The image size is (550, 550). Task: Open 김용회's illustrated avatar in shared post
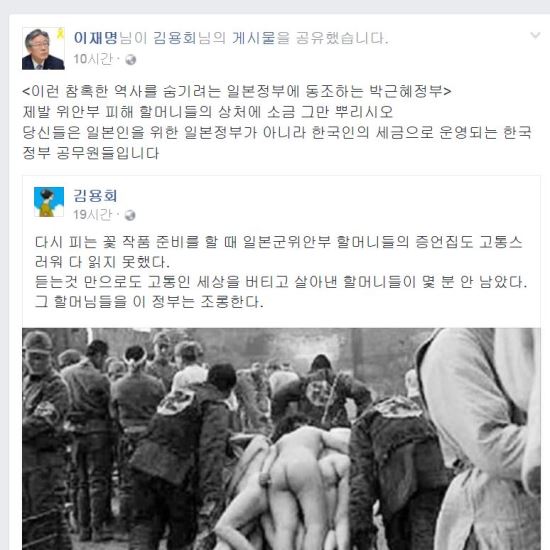point(49,202)
